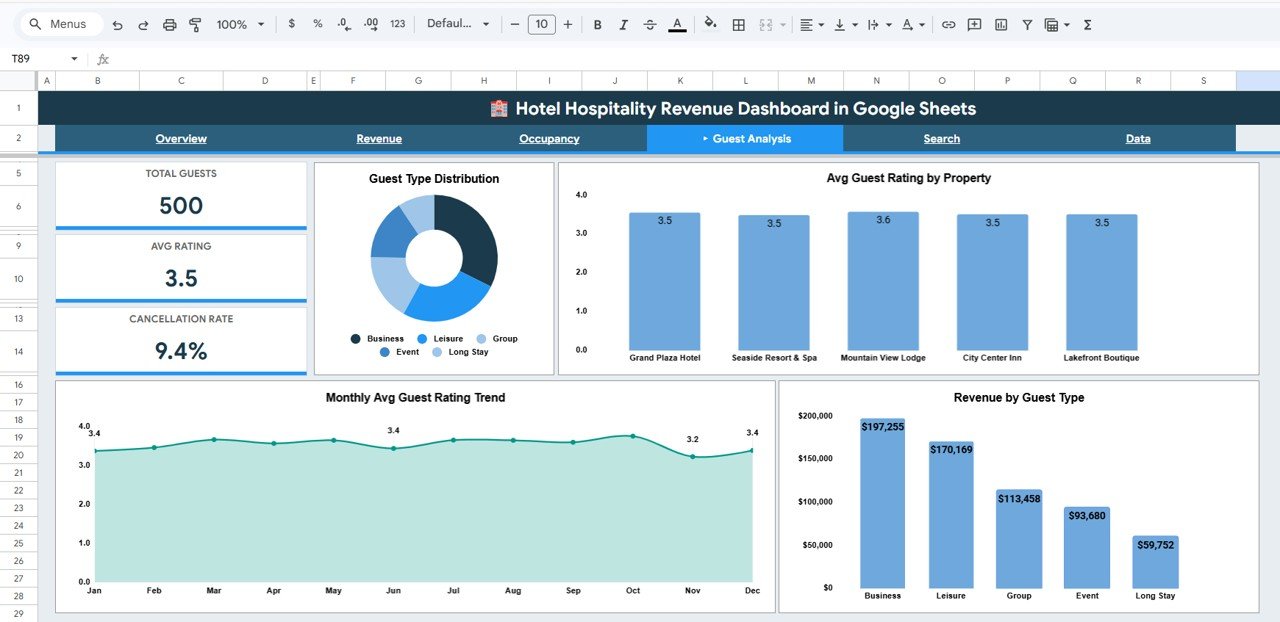Open the 100% zoom dropdown
Image resolution: width=1280 pixels, height=622 pixels.
pos(240,24)
